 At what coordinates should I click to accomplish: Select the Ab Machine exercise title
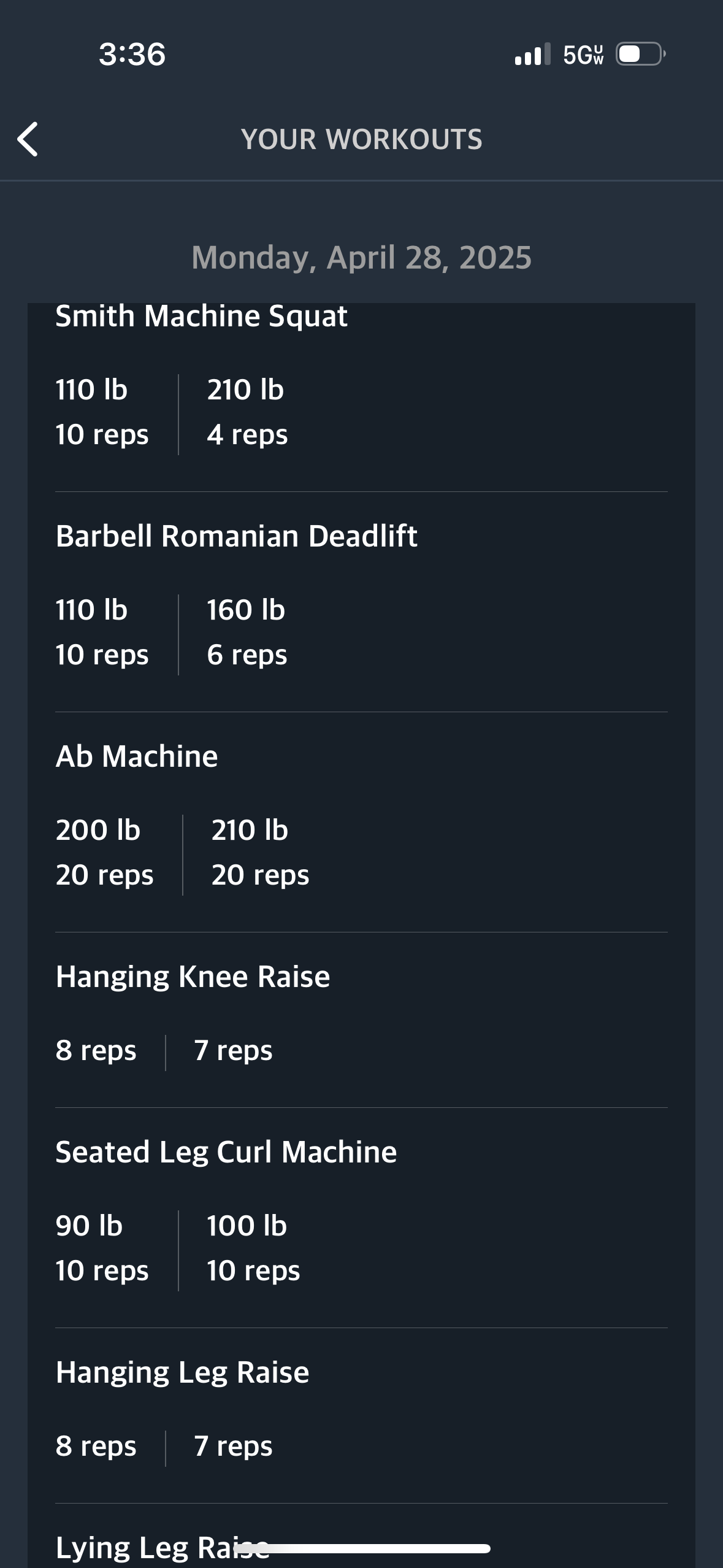tap(137, 756)
